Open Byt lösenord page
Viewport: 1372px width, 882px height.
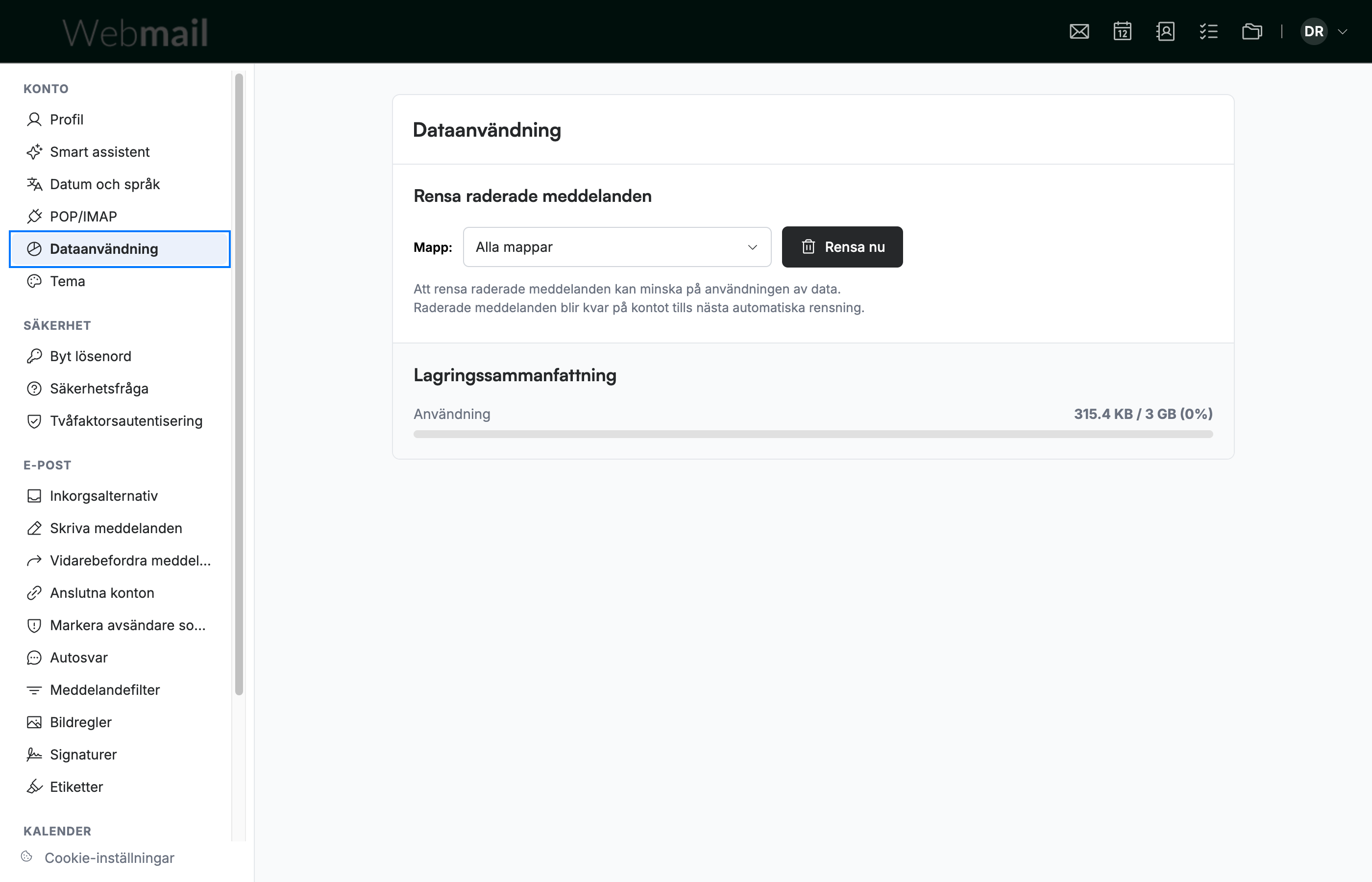120,356
